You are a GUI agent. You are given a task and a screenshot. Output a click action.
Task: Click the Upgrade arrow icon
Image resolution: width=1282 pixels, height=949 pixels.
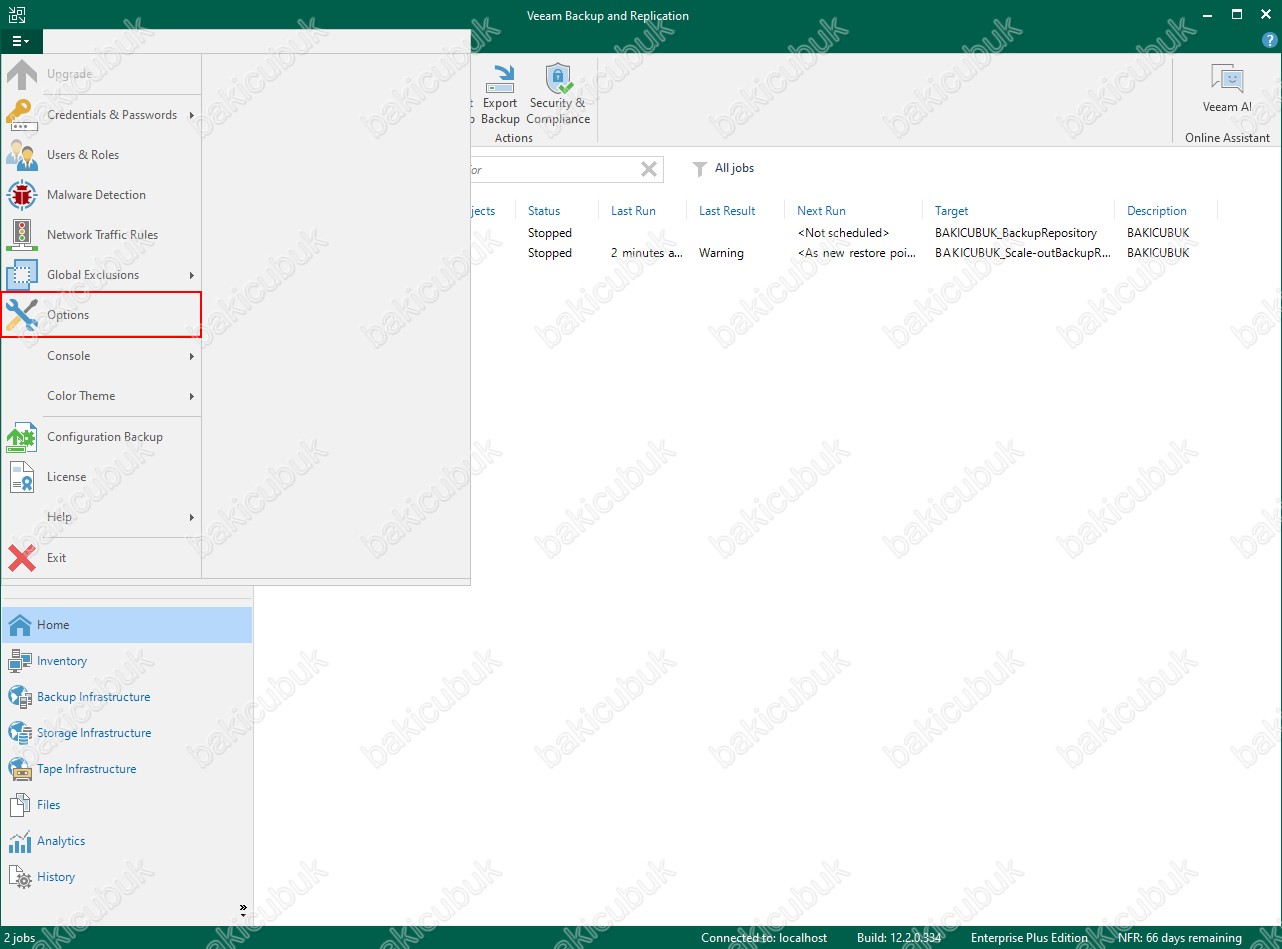coord(22,75)
